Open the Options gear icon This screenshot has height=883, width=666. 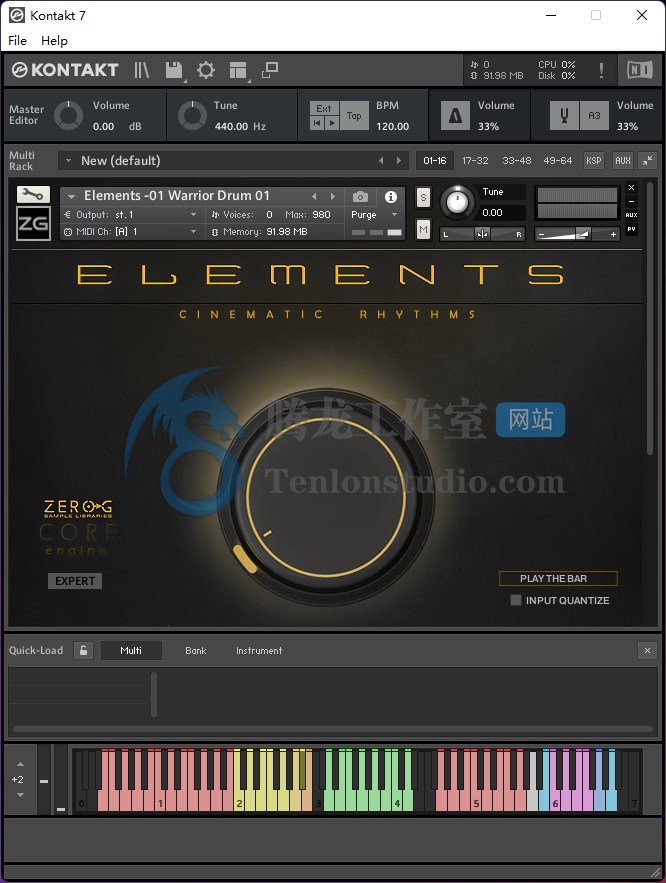tap(206, 70)
